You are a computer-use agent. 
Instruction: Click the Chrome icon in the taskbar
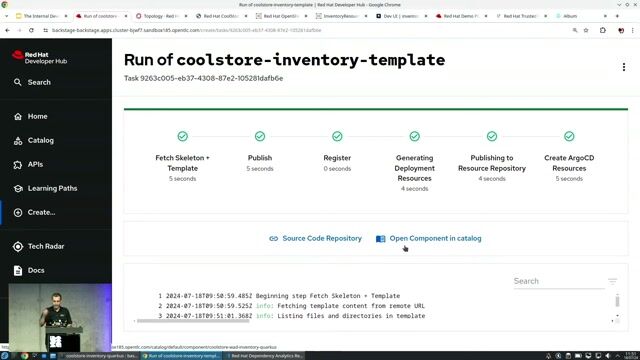click(x=24, y=356)
